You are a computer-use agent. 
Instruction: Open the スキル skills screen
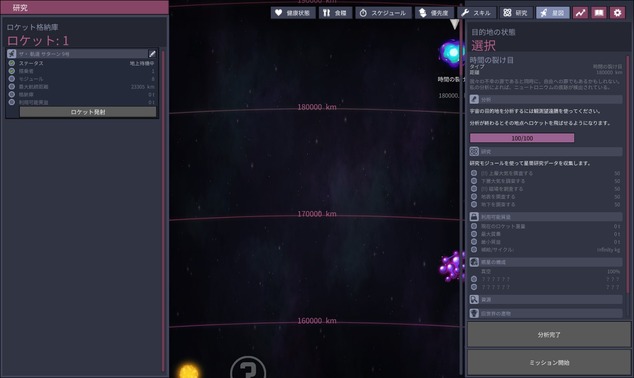(x=476, y=13)
